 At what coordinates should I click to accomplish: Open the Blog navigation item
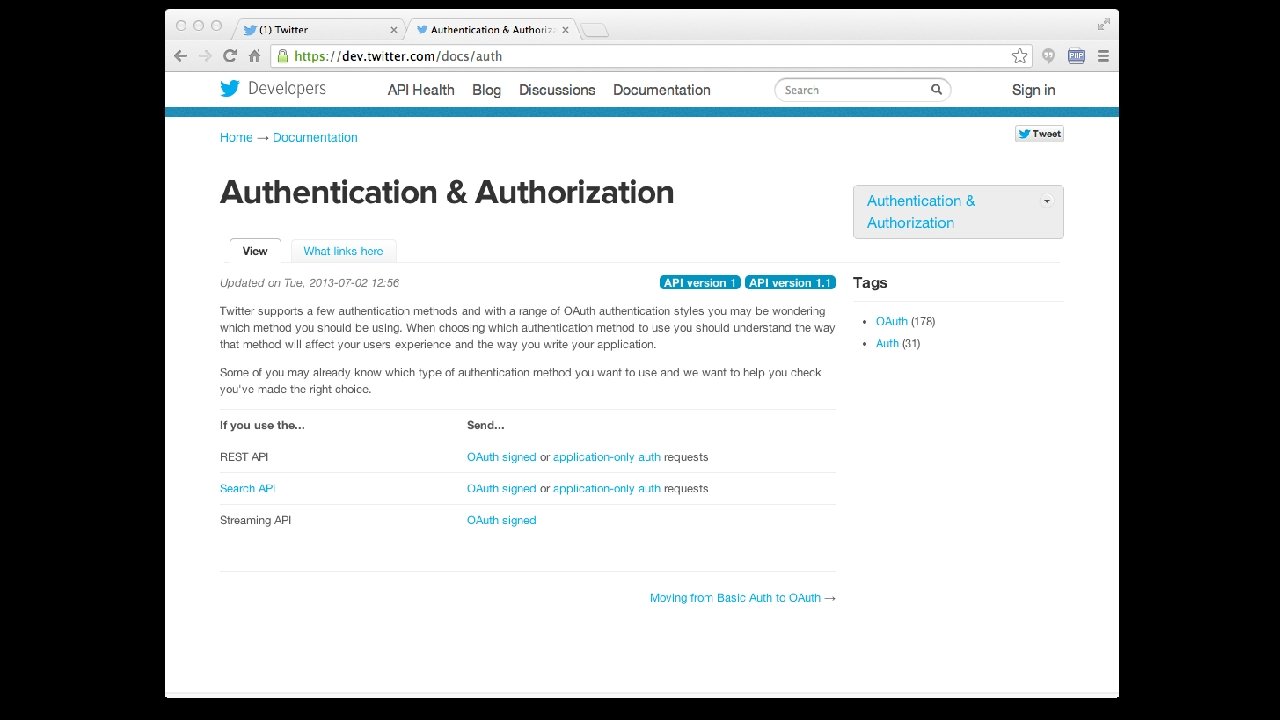click(x=486, y=90)
